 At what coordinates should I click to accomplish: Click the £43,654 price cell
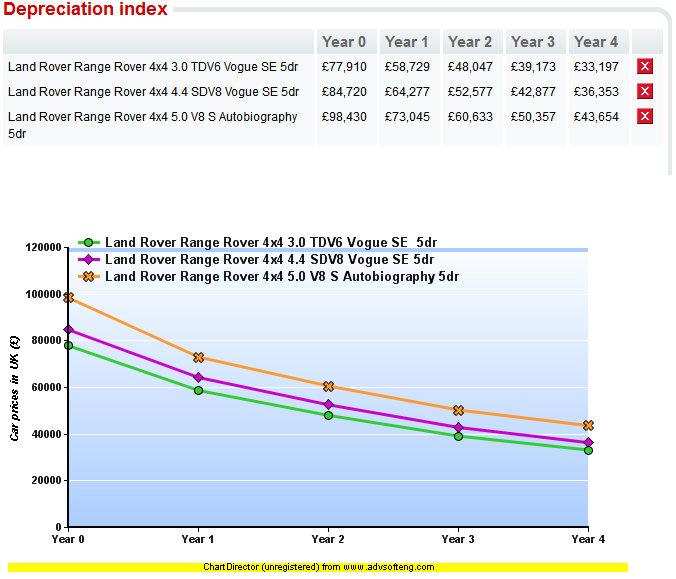[x=596, y=117]
